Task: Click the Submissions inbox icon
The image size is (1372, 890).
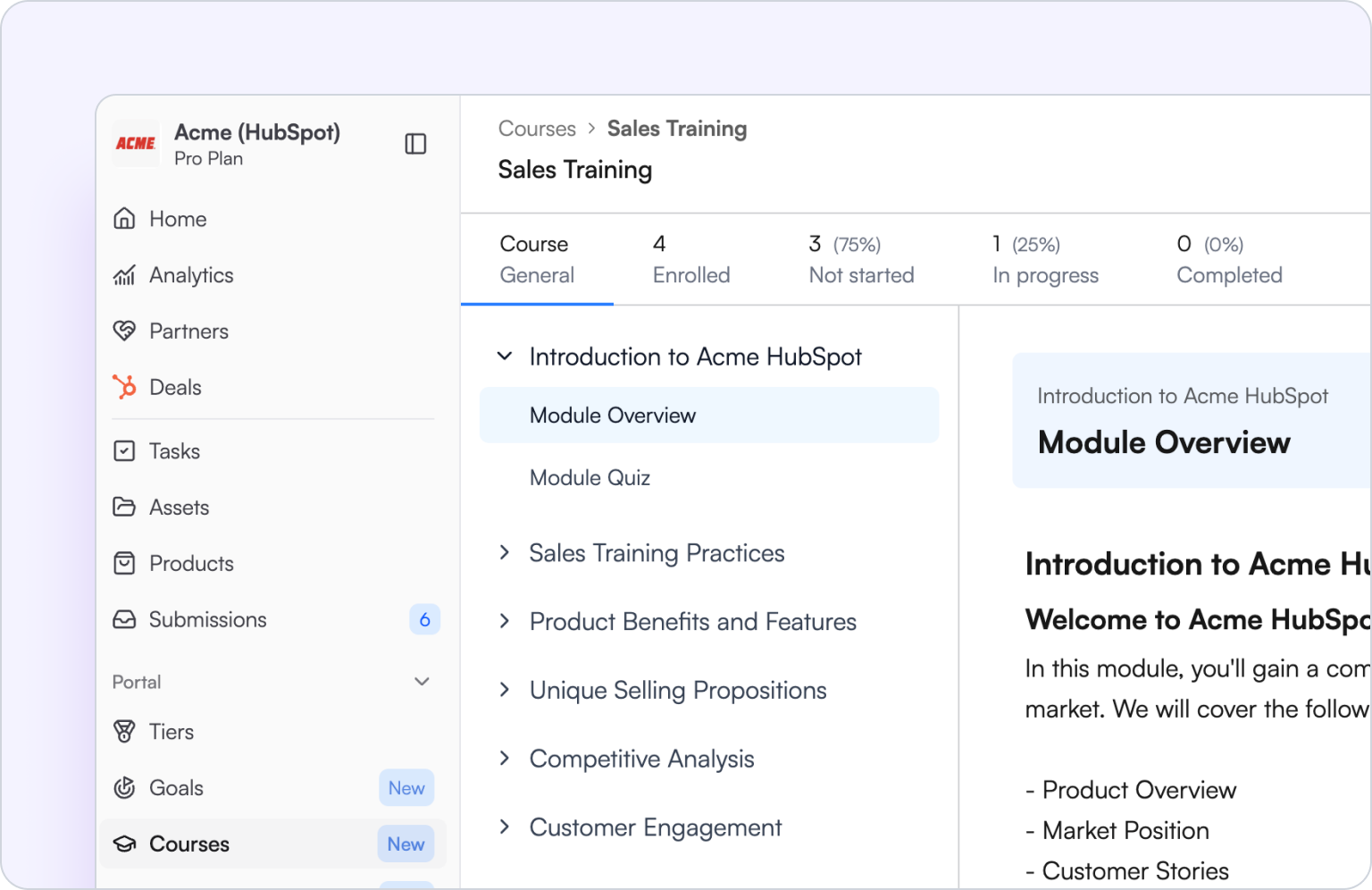Action: (125, 619)
